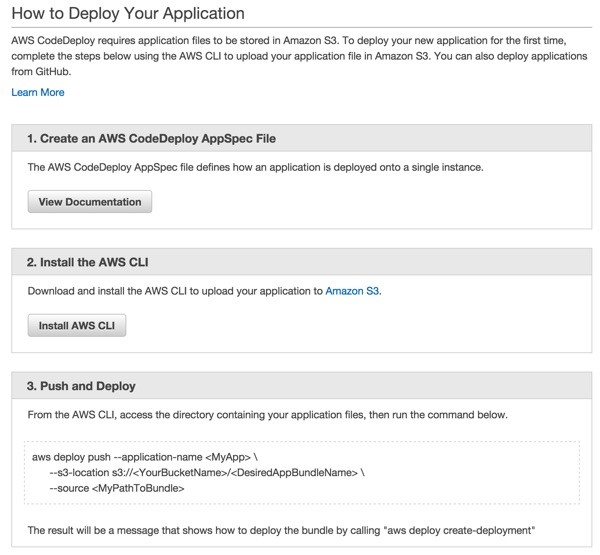Open the Learn More link
600x555 pixels.
[38, 92]
